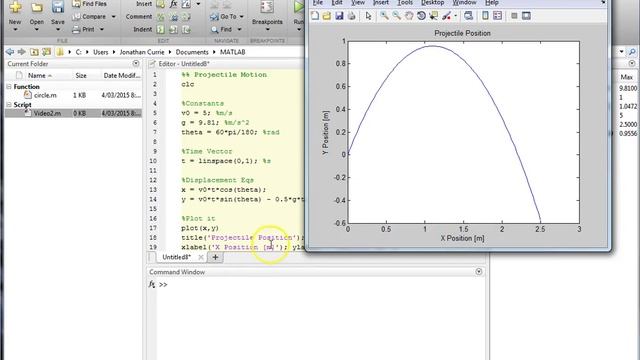
Task: Open the figure window Tools menu
Action: pos(405,2)
